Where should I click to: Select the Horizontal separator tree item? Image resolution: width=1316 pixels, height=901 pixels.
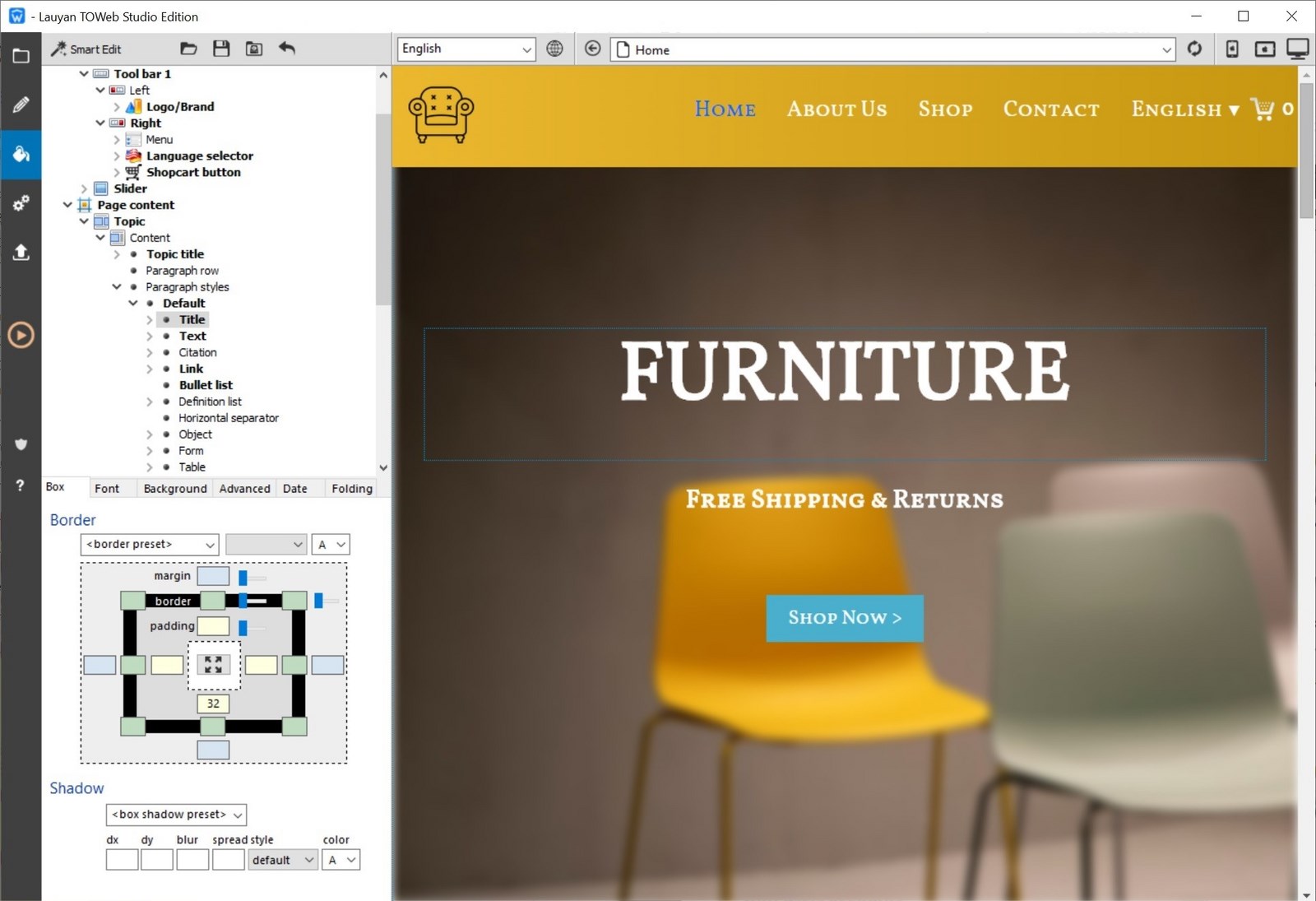point(229,418)
